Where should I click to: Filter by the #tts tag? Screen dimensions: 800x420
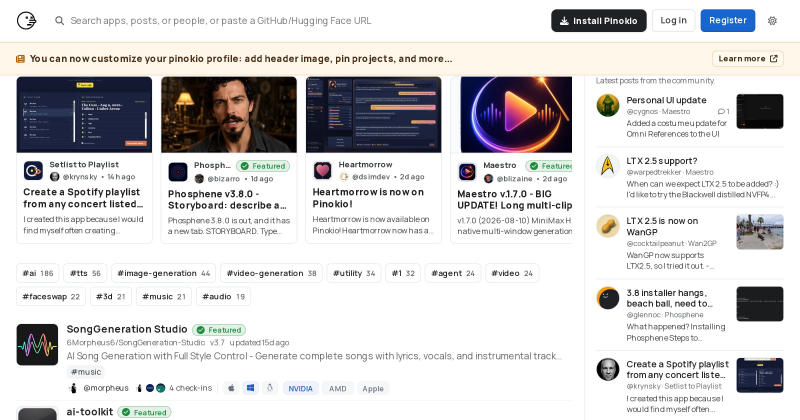pos(85,274)
